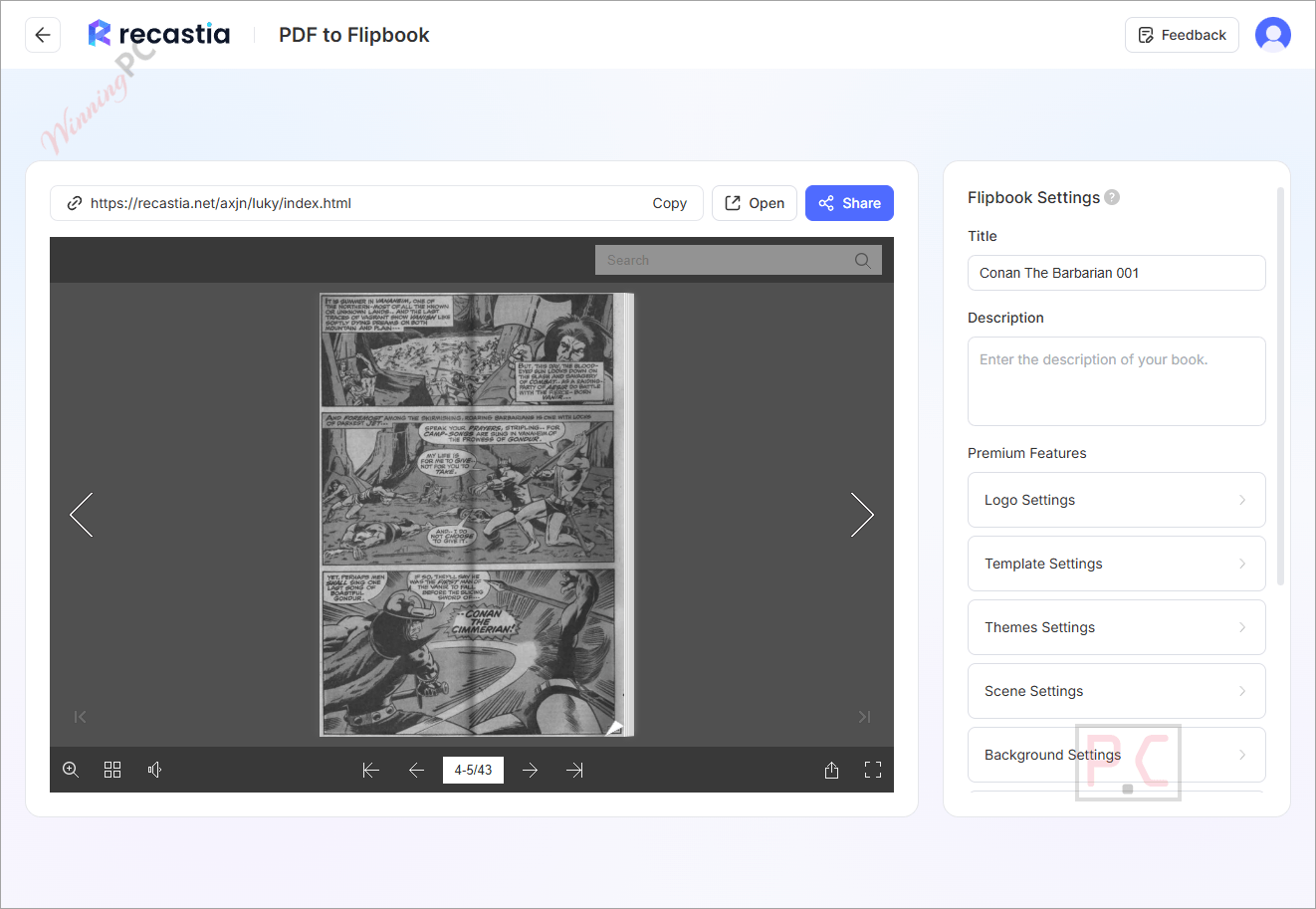Image resolution: width=1316 pixels, height=909 pixels.
Task: Enter fullscreen mode in viewer
Action: pyautogui.click(x=873, y=770)
